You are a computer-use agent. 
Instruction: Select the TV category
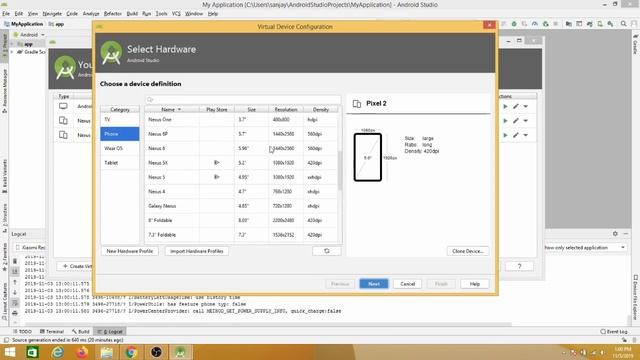[120, 120]
